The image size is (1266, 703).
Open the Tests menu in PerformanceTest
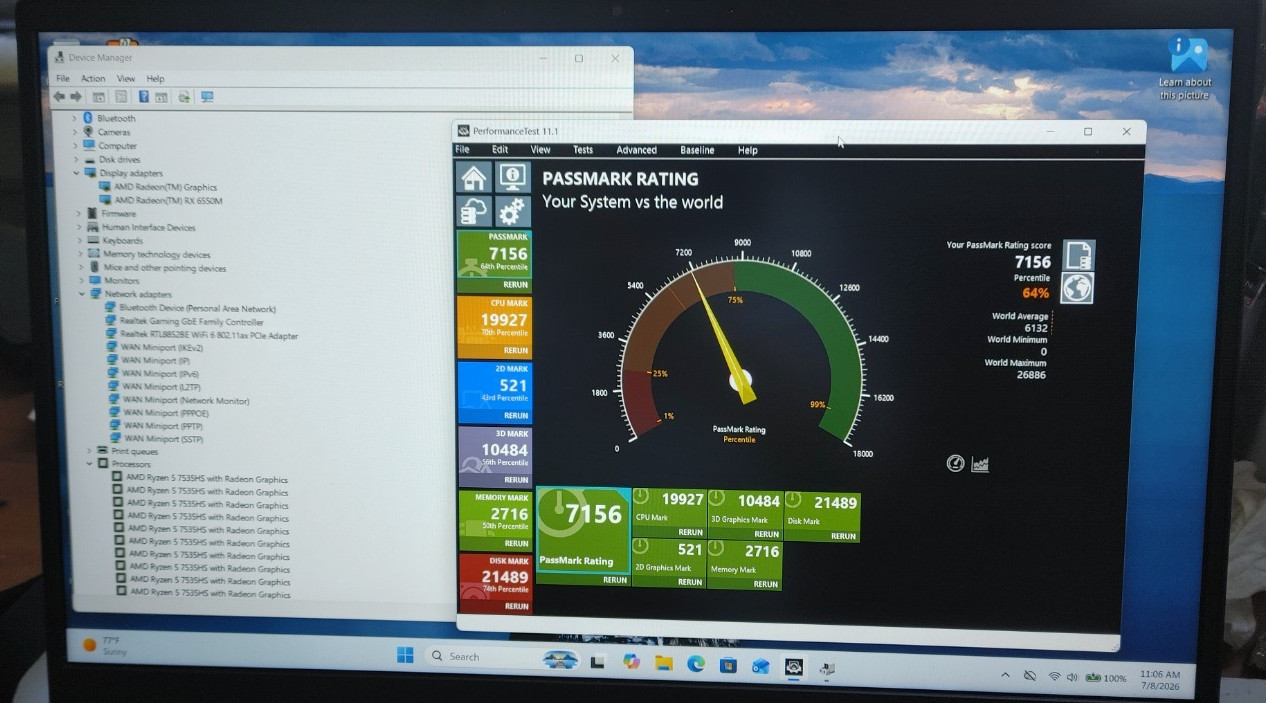tap(583, 150)
